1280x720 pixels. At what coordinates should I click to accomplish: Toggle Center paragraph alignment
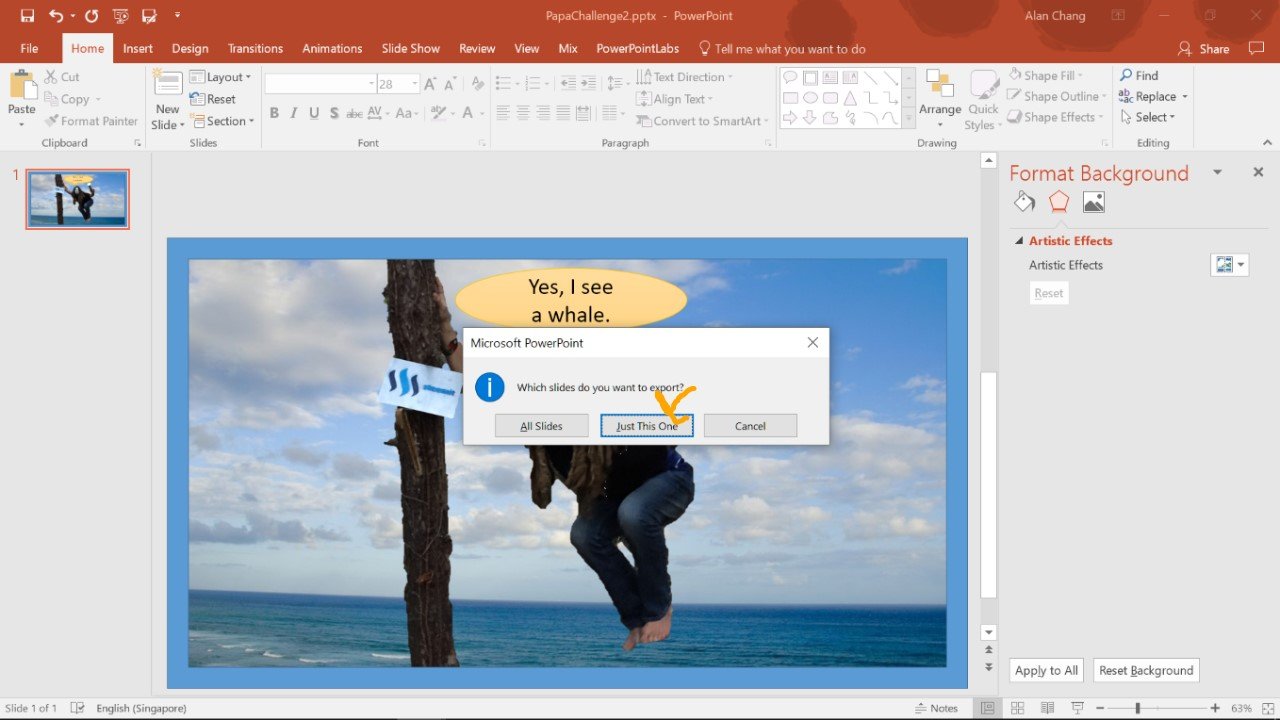pyautogui.click(x=523, y=113)
